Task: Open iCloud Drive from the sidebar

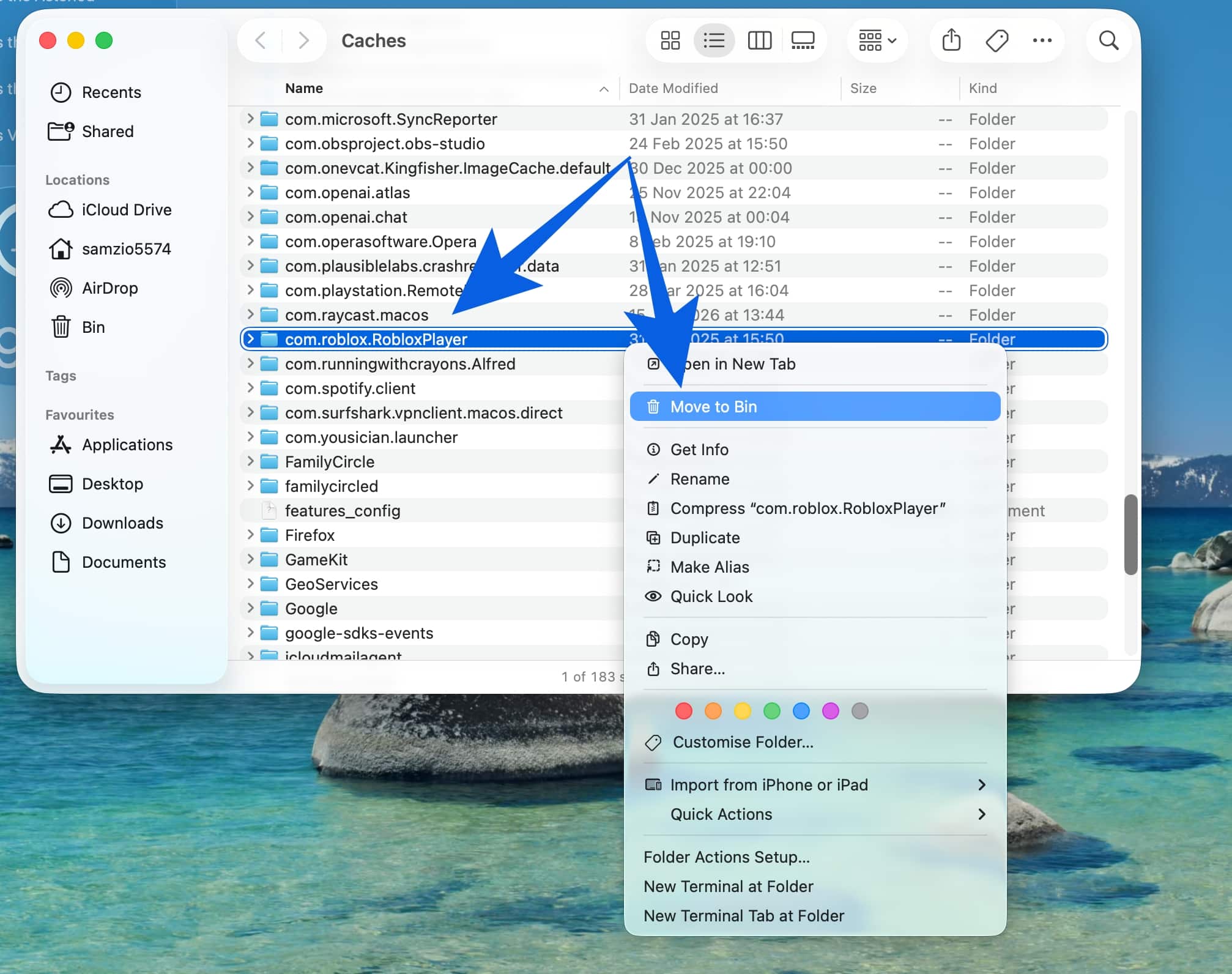Action: click(x=126, y=210)
